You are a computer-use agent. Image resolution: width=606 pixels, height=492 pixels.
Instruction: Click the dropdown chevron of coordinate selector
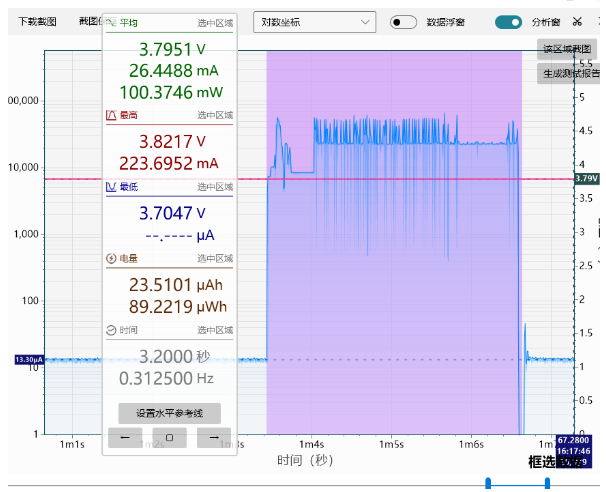[365, 22]
